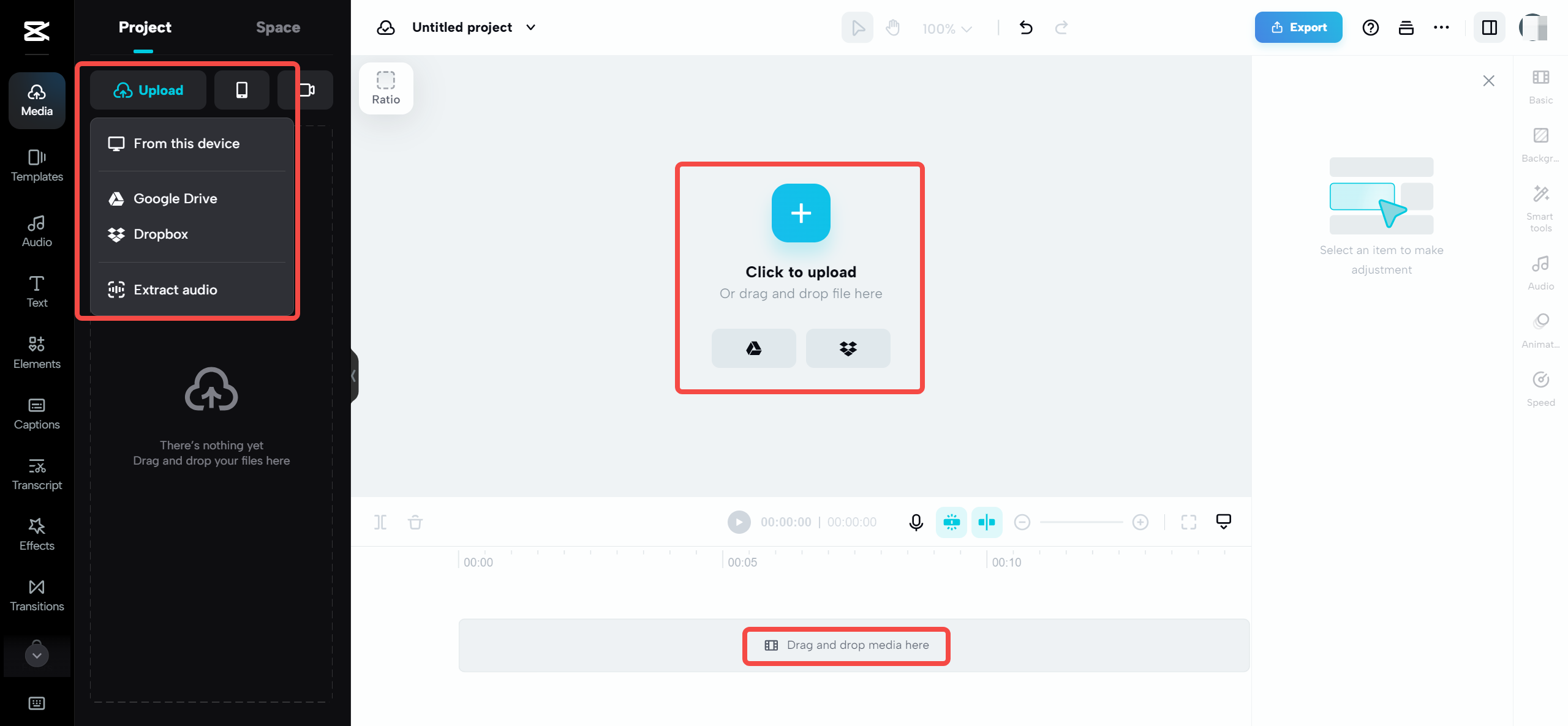Click the playback play button
Screen dimensions: 1568x726
coord(738,521)
